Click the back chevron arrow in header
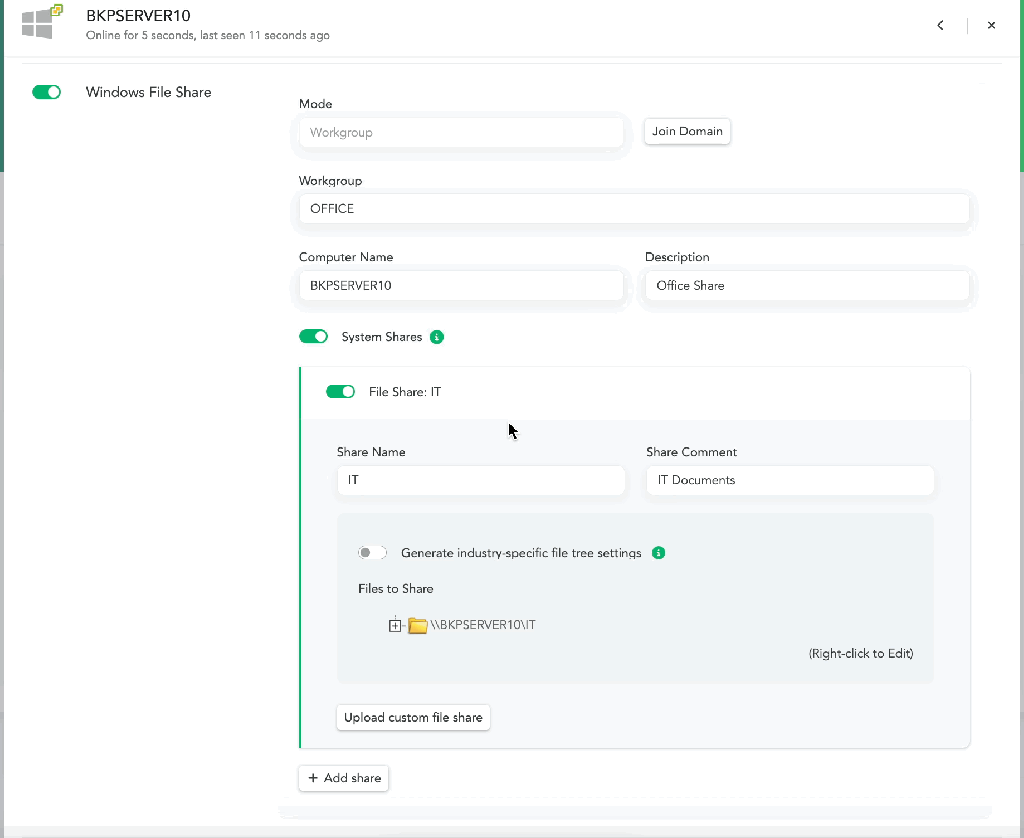 pyautogui.click(x=940, y=26)
